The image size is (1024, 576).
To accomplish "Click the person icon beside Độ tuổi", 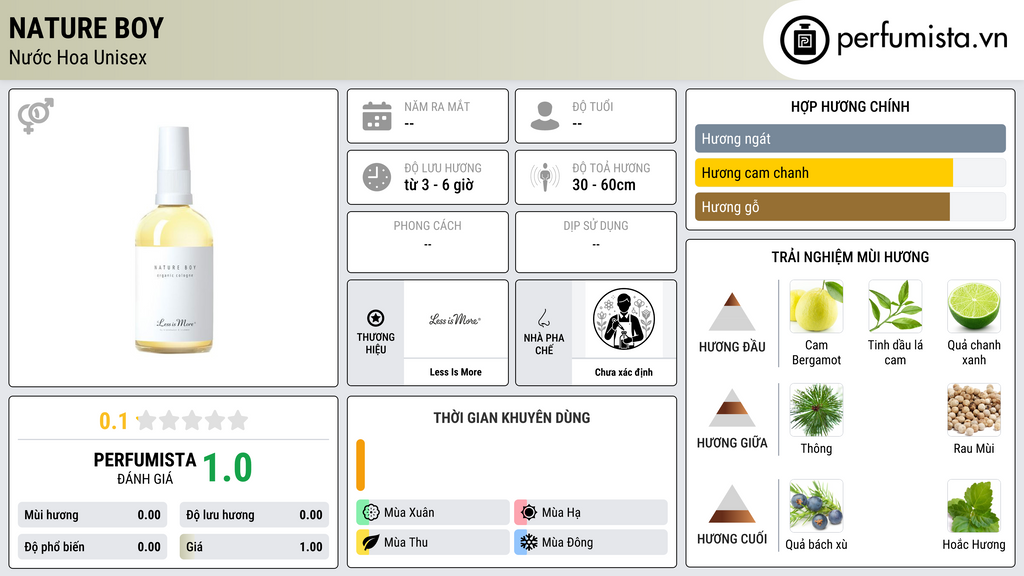I will pyautogui.click(x=545, y=116).
